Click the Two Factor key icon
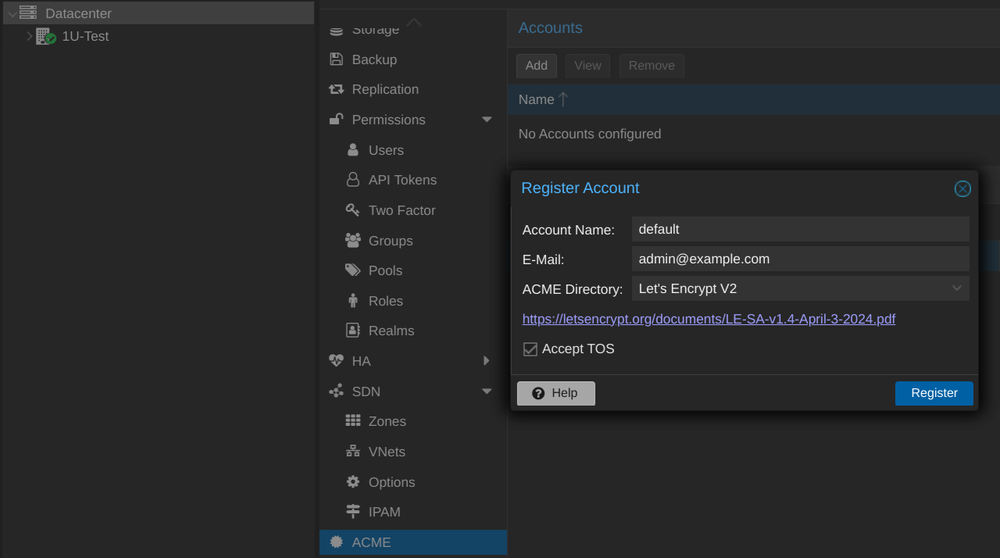The width and height of the screenshot is (1000, 558). 353,210
